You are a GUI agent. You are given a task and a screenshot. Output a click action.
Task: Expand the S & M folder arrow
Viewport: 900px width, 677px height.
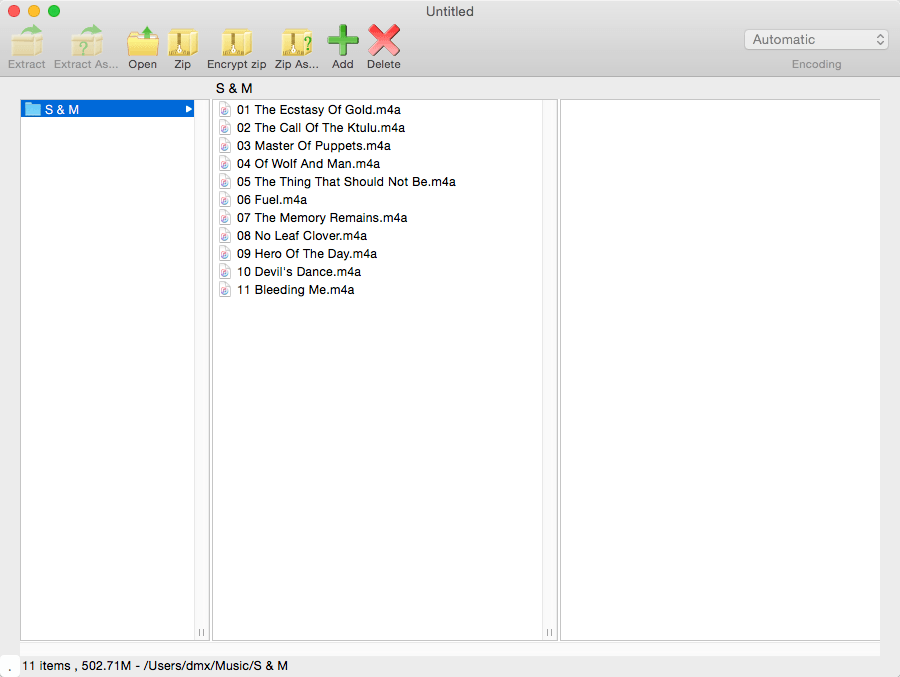point(188,109)
